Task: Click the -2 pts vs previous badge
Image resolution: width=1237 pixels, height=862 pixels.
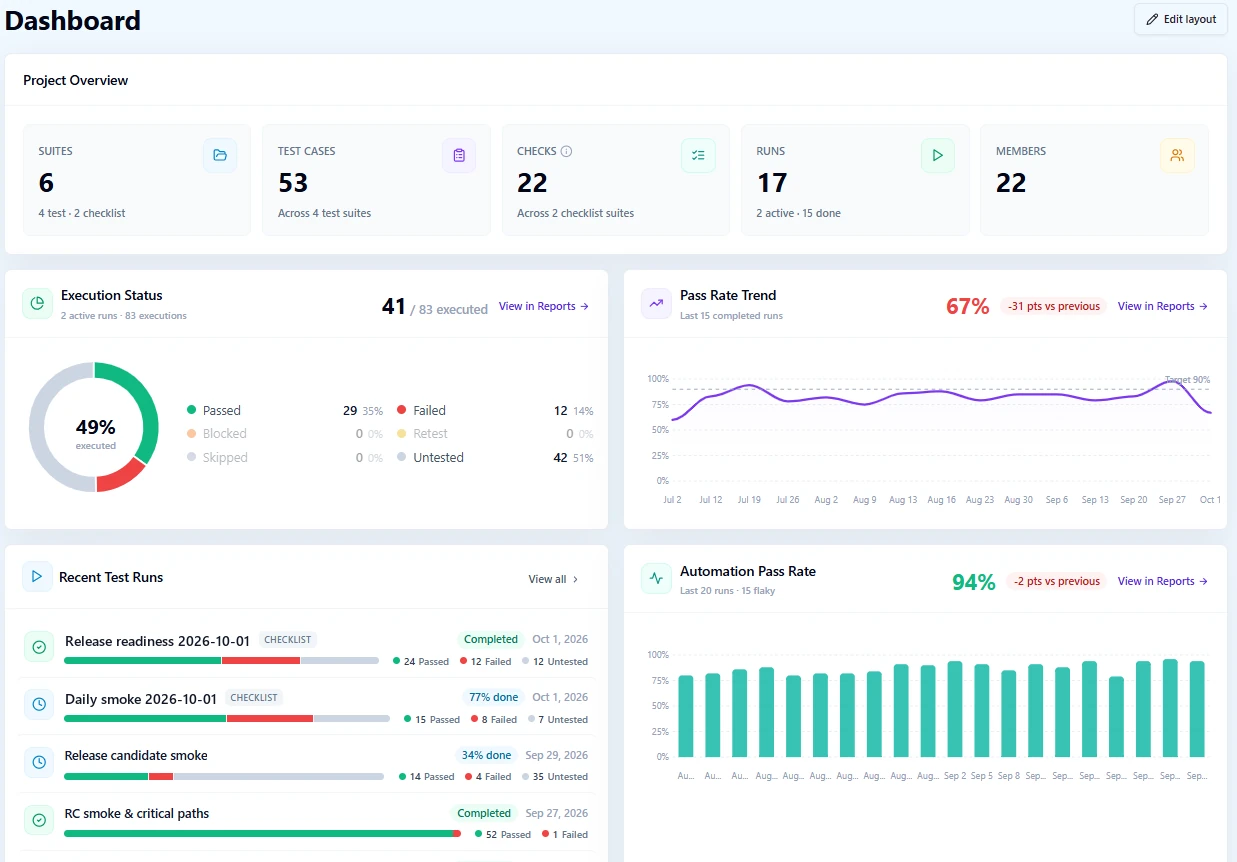Action: pyautogui.click(x=1056, y=581)
